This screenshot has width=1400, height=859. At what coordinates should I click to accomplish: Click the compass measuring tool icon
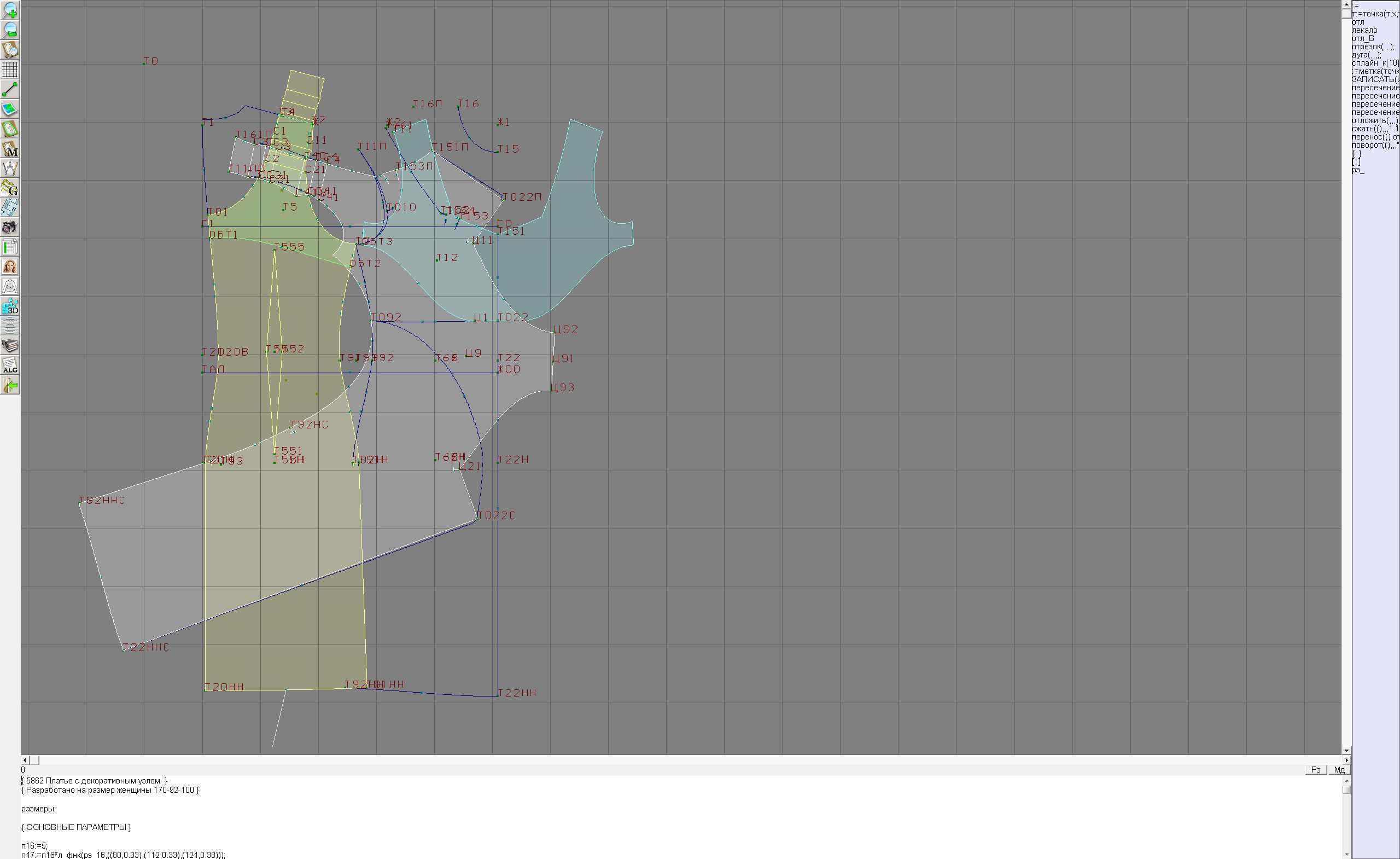tap(10, 169)
